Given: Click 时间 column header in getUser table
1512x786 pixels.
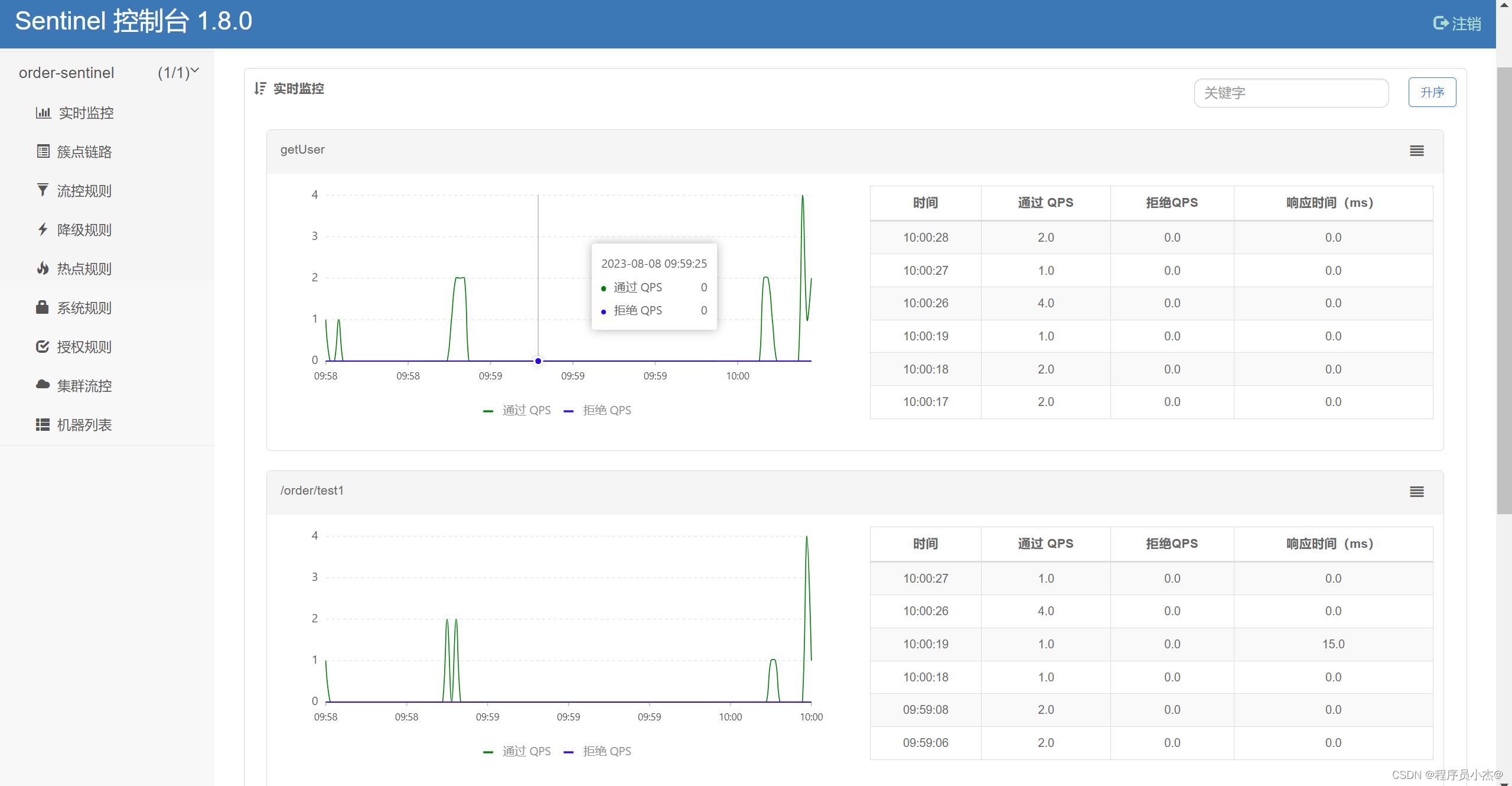Looking at the screenshot, I should point(925,203).
